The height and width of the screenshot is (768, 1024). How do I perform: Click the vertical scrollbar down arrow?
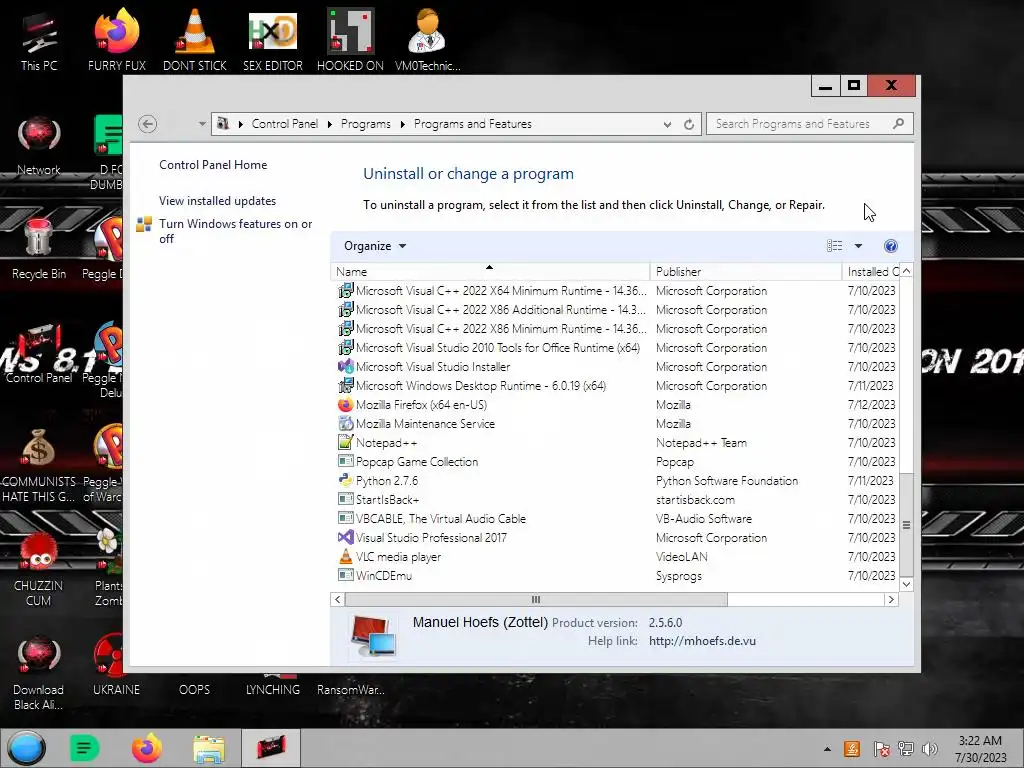coord(906,584)
